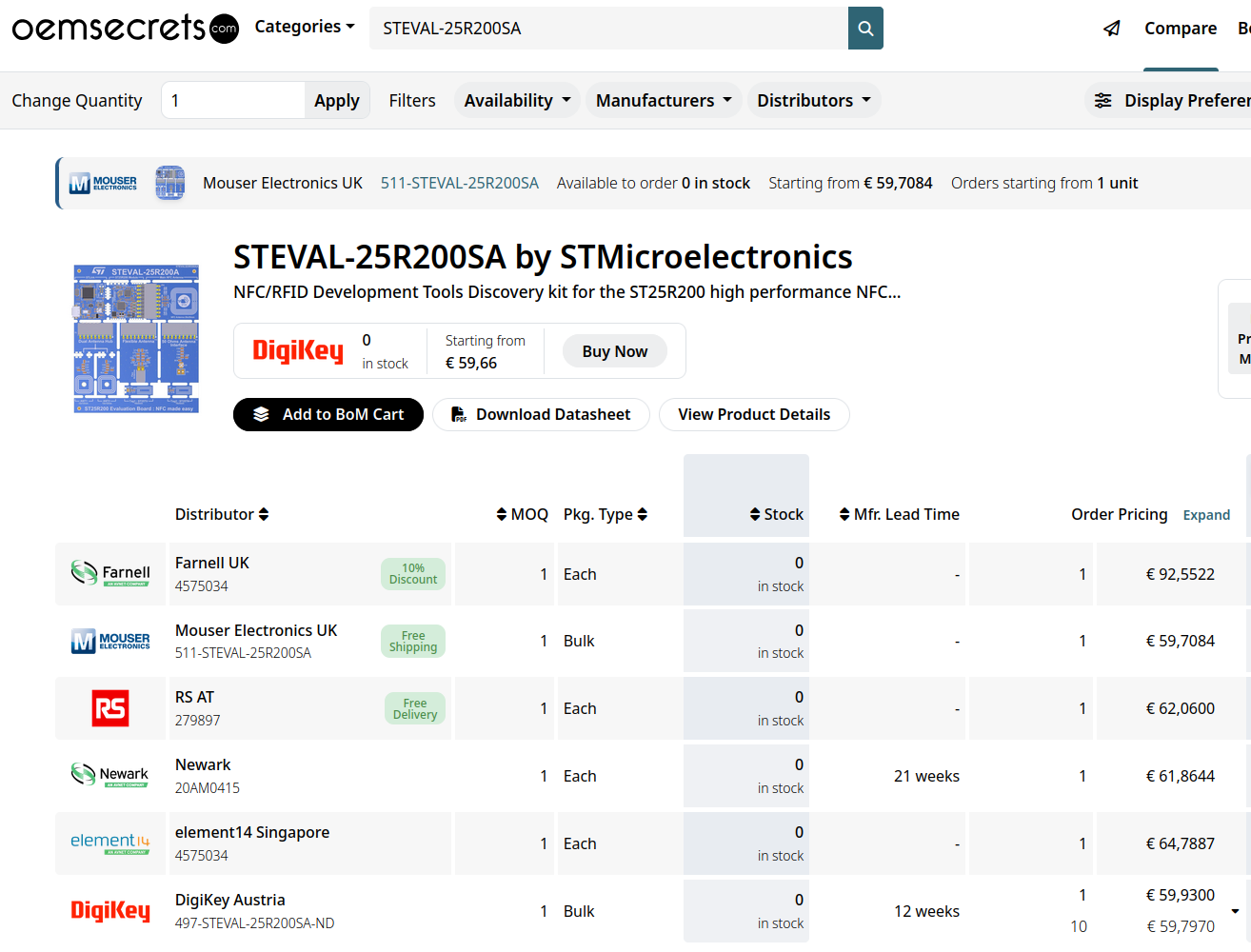Click the Buy Now button

[x=615, y=351]
